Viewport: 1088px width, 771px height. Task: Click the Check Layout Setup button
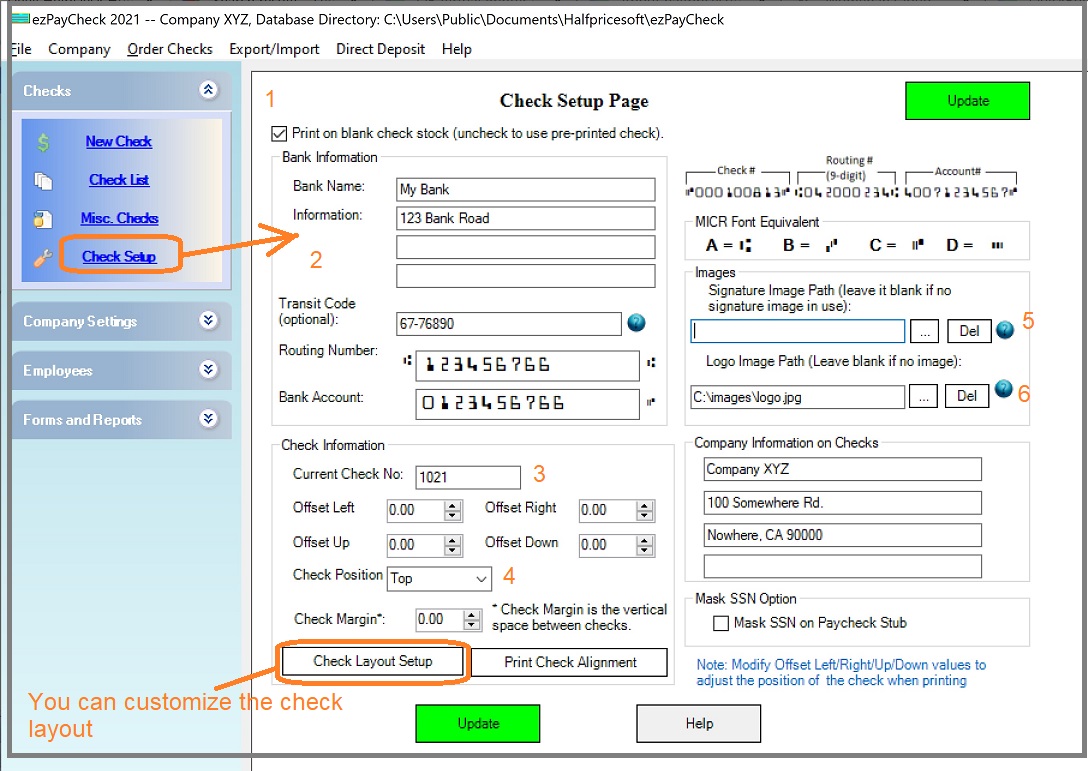pos(373,661)
